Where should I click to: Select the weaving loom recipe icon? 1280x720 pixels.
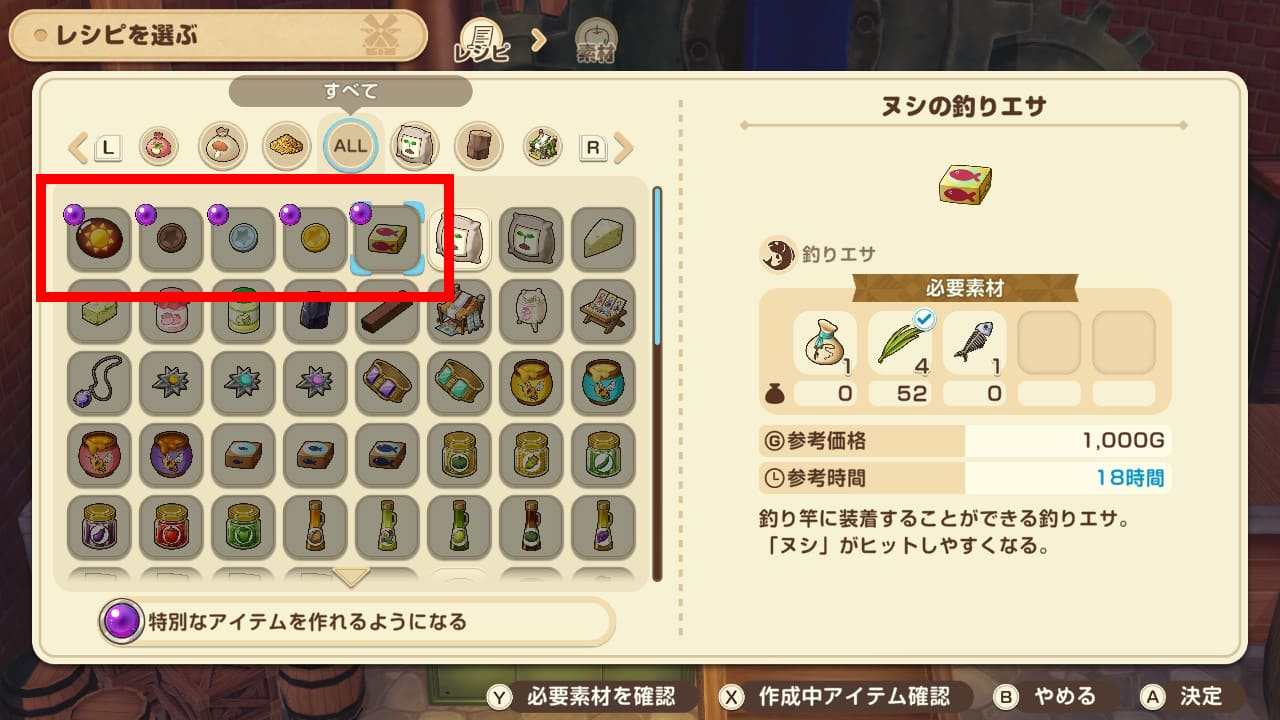pos(459,312)
